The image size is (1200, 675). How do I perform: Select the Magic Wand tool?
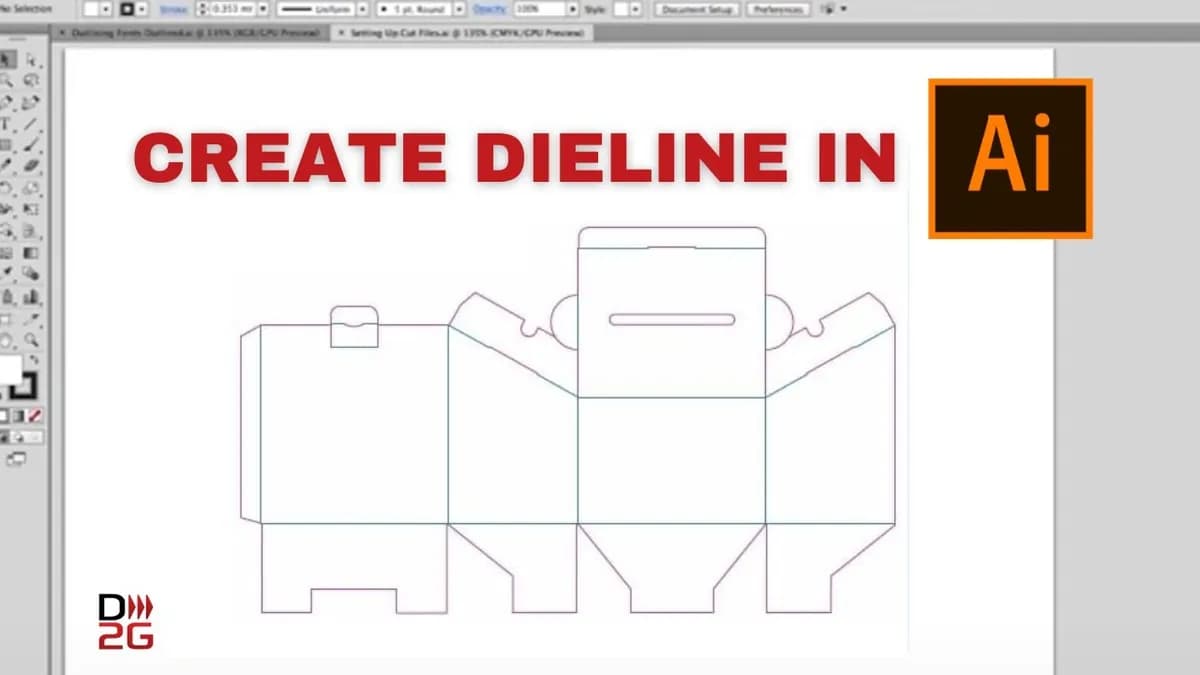(x=8, y=81)
